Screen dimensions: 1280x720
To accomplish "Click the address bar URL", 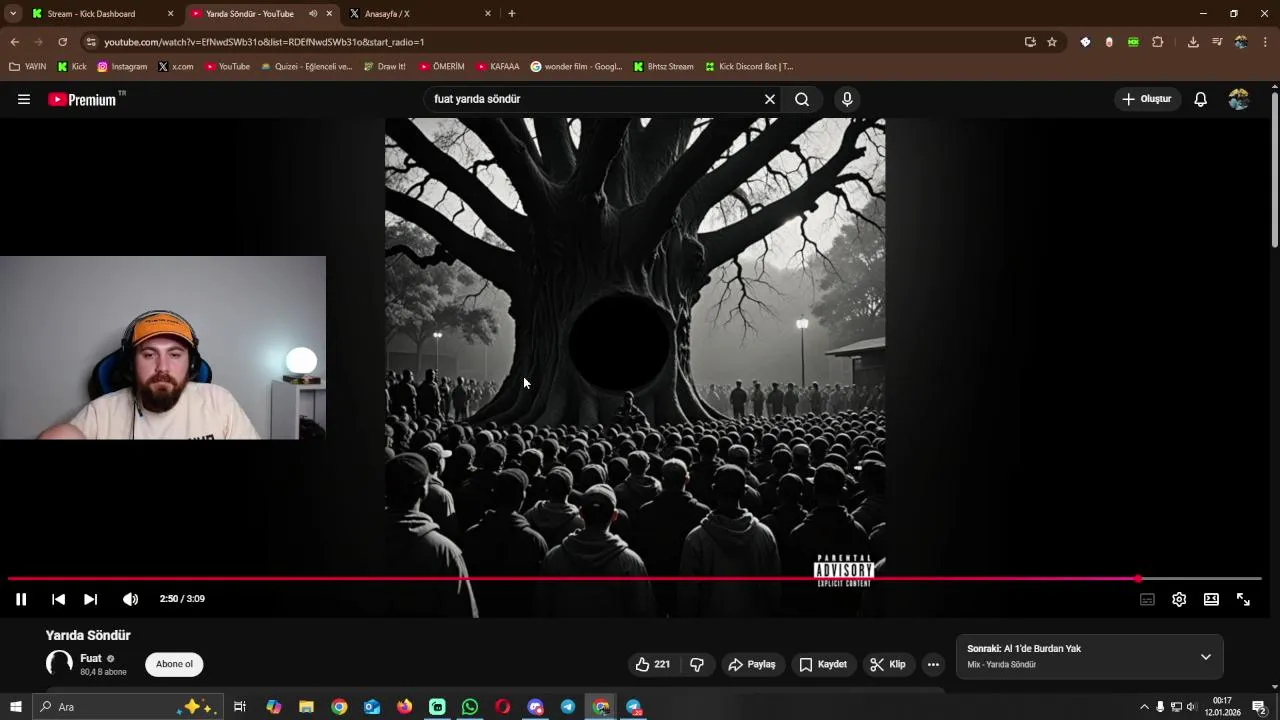I will (x=264, y=42).
